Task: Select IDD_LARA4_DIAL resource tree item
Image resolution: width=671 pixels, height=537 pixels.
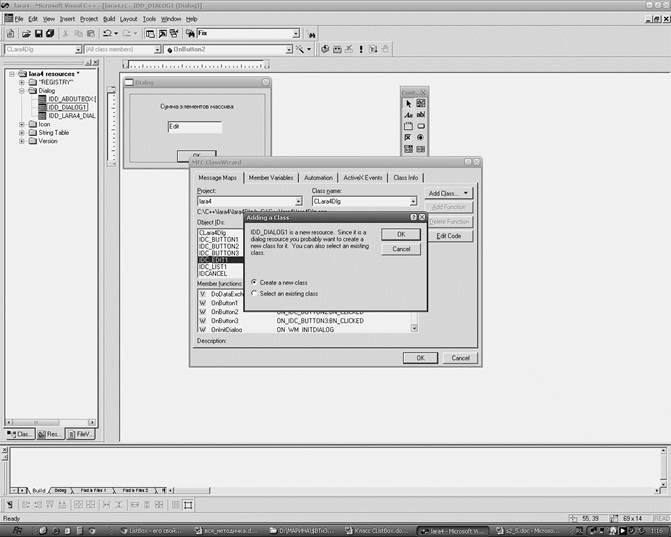Action: pyautogui.click(x=71, y=116)
